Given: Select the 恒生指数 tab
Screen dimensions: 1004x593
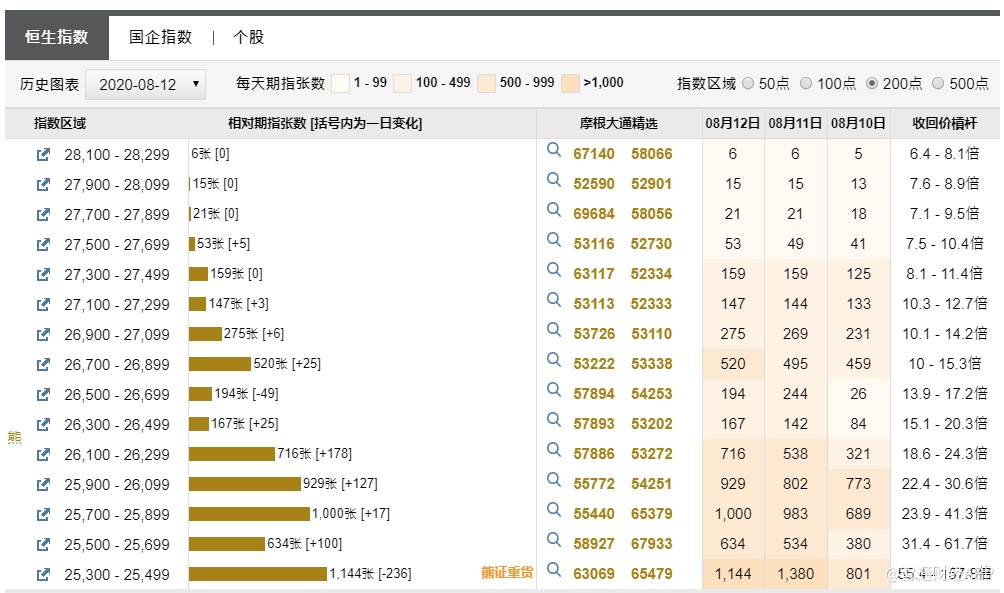Looking at the screenshot, I should [57, 37].
